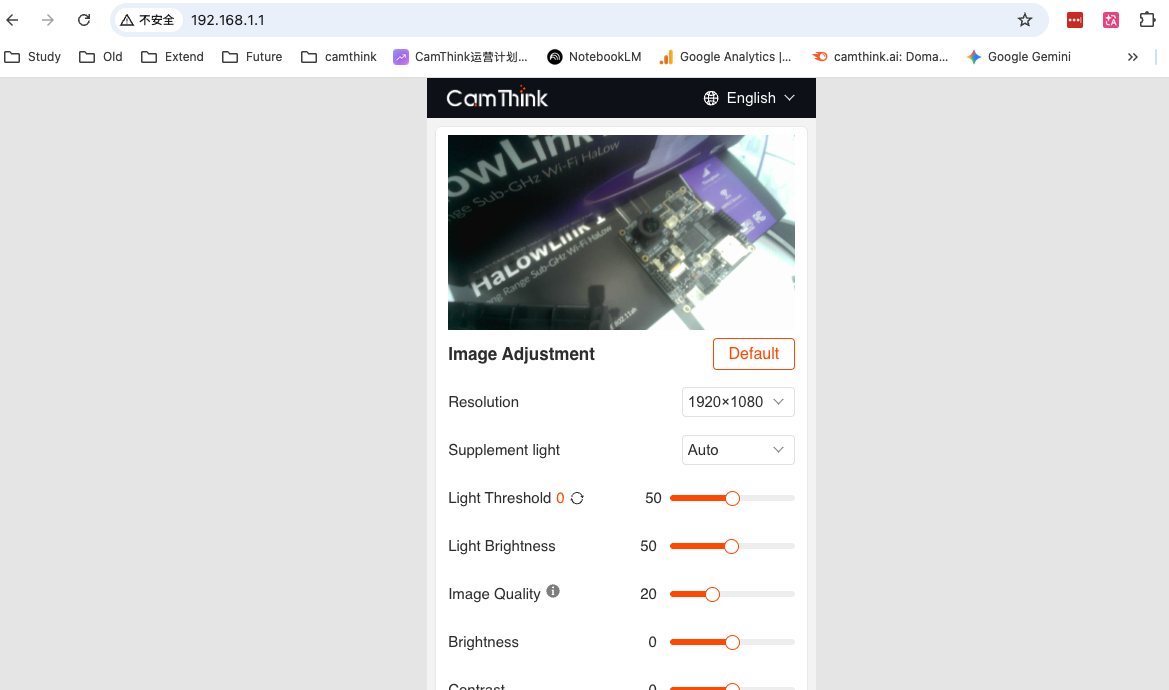This screenshot has height=690, width=1169.
Task: Open the Google Gemini bookmark
Action: (x=1018, y=57)
